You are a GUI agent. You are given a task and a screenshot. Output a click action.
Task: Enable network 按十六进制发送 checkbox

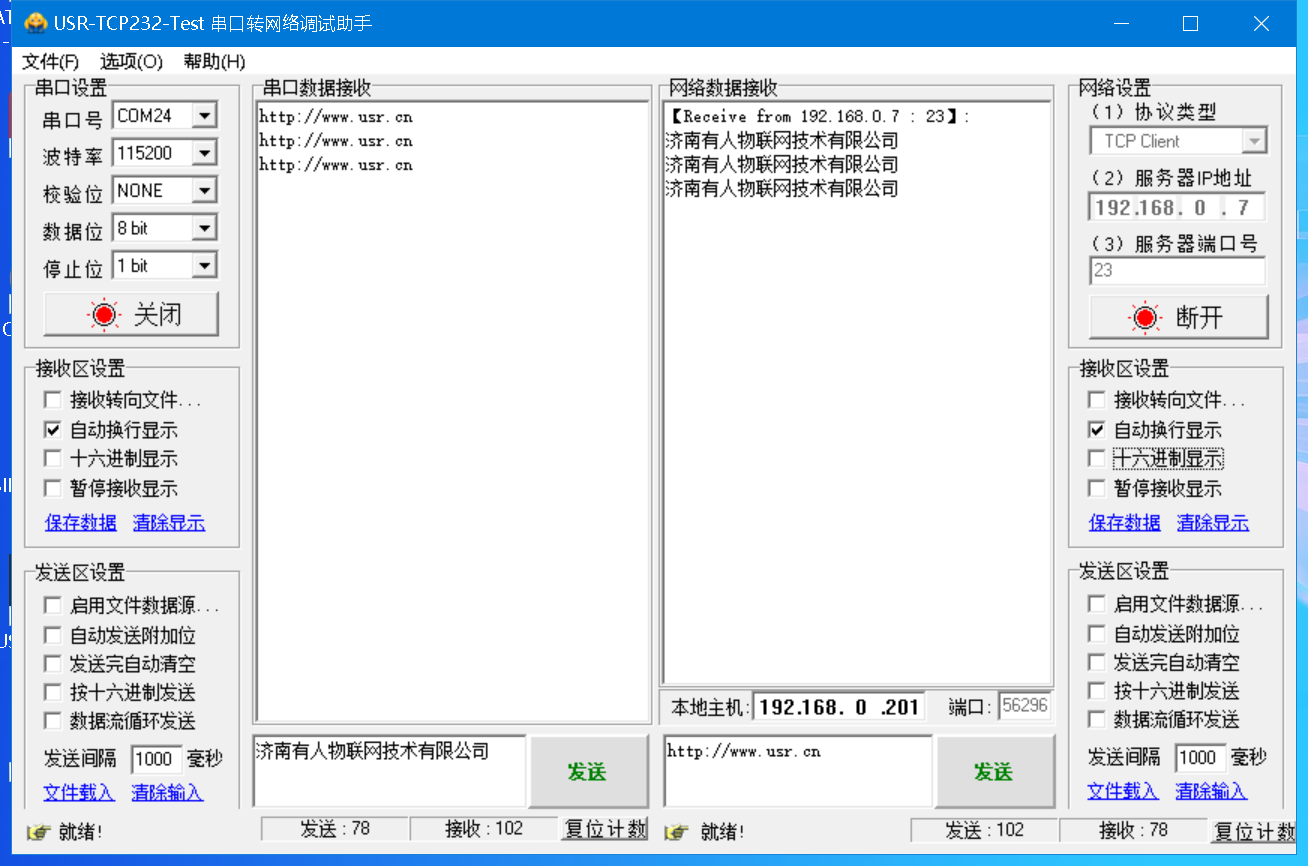[1097, 691]
